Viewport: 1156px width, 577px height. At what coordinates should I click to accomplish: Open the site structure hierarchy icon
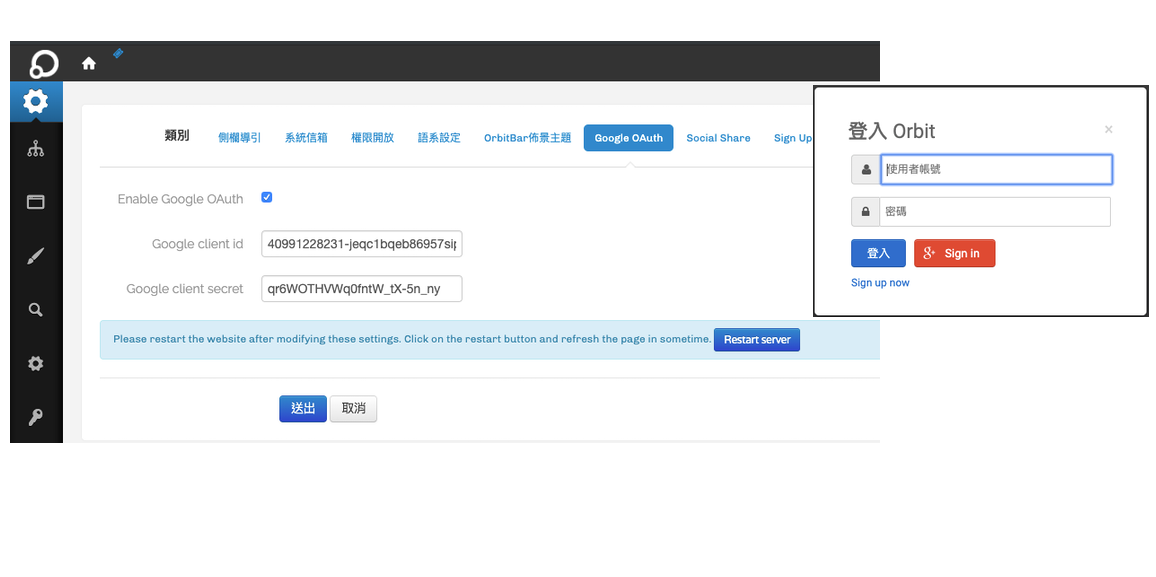tap(36, 150)
